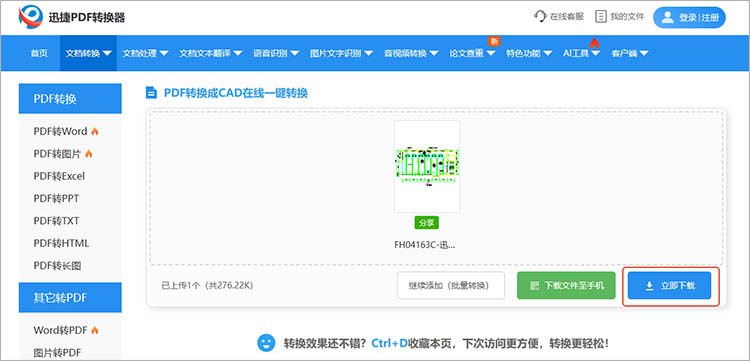Open PDF转TXT conversion

click(56, 221)
